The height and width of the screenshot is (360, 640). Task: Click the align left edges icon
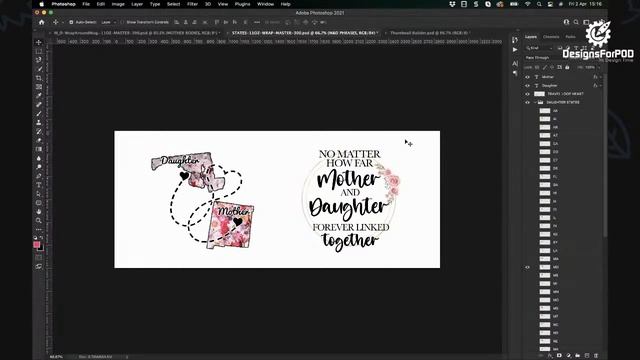coord(177,22)
